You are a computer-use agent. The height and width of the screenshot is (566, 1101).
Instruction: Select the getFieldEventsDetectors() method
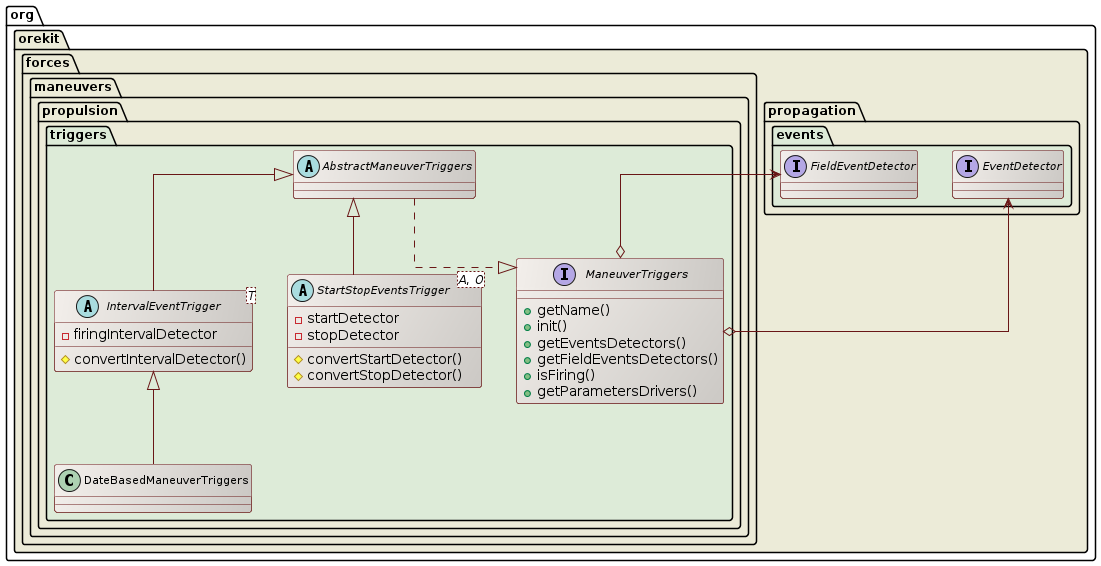627,359
